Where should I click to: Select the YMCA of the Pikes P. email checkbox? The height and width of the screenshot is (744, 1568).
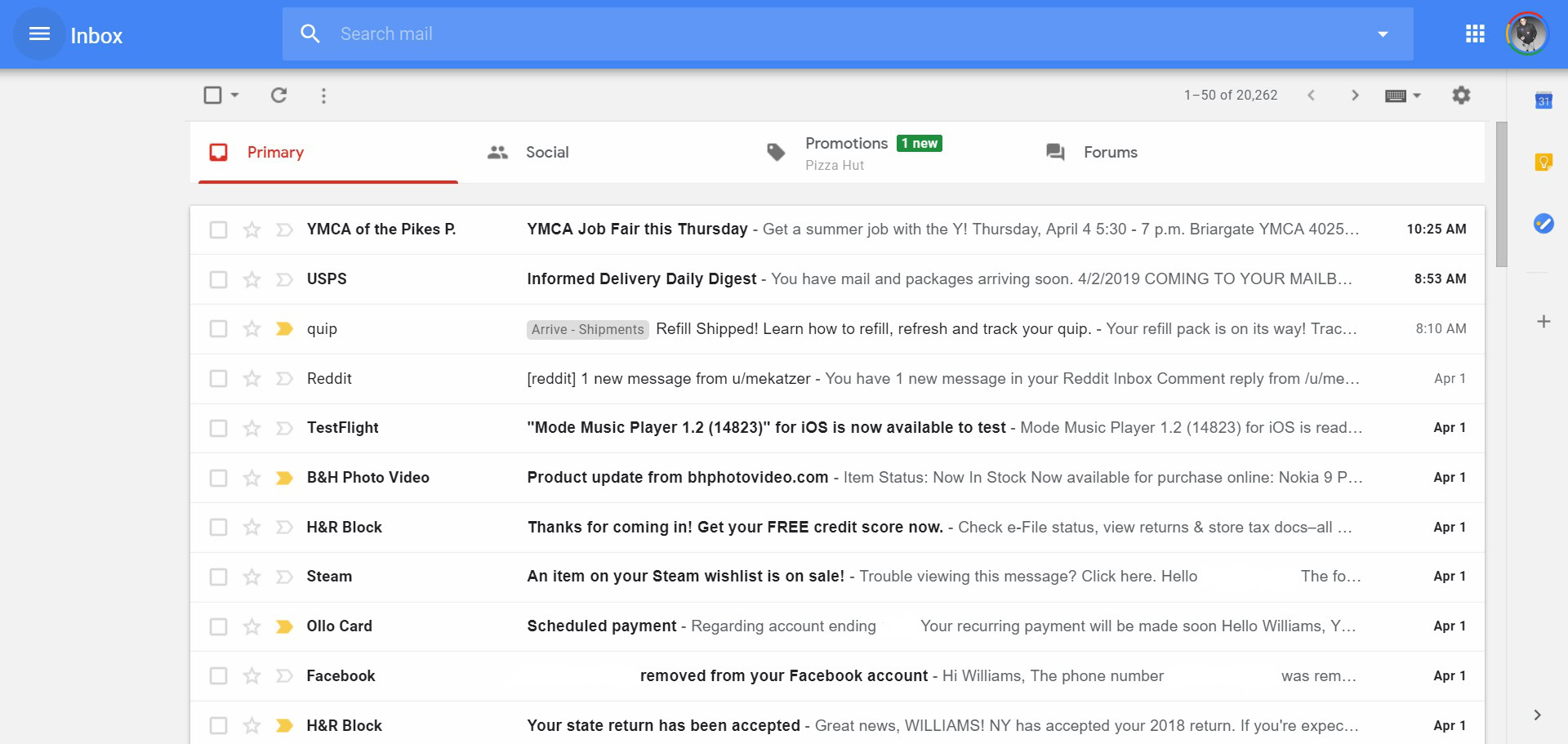tap(218, 229)
